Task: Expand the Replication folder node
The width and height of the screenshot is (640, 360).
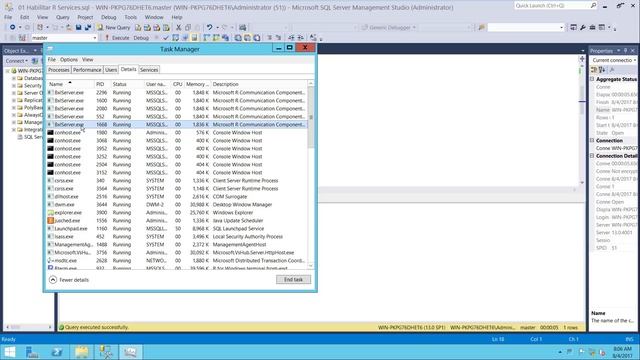Action: (x=14, y=100)
